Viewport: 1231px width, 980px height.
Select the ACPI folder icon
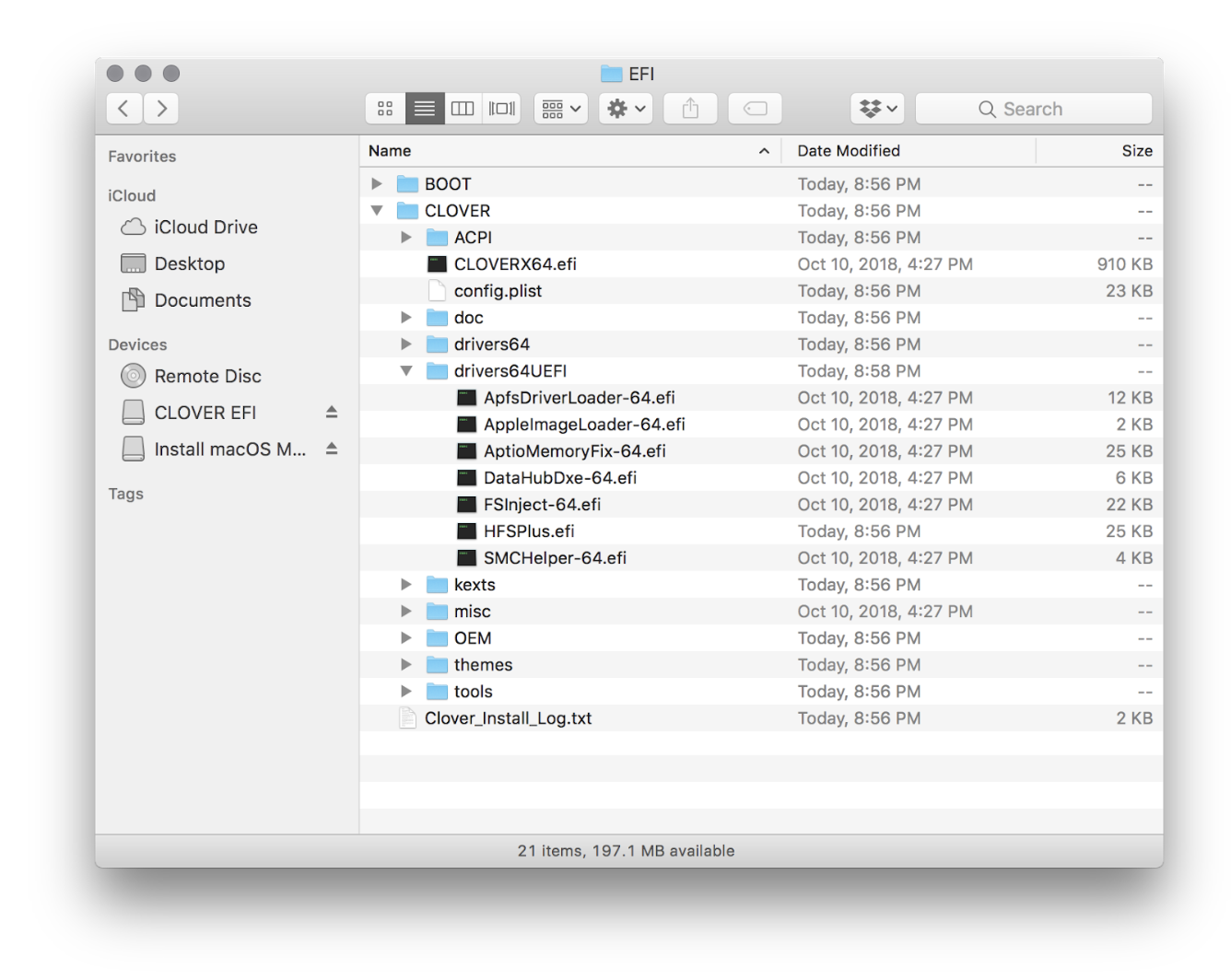[437, 238]
